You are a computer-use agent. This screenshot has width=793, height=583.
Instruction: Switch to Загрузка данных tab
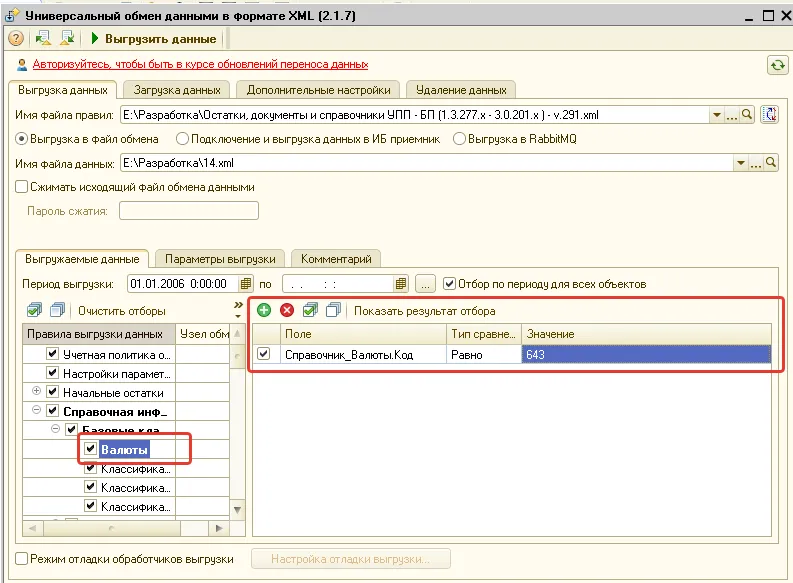(177, 90)
